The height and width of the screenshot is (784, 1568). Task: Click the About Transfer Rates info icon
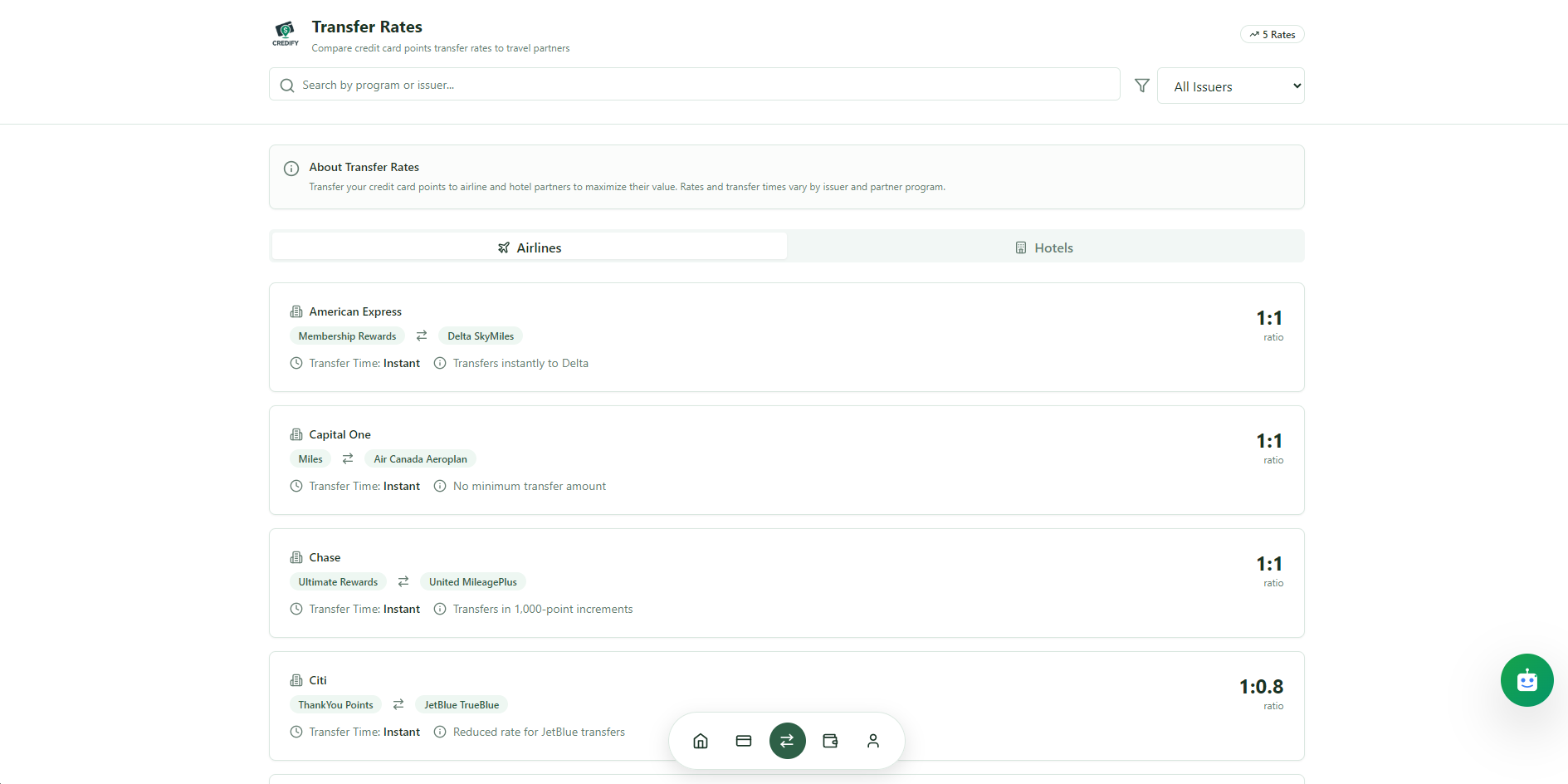pos(291,169)
